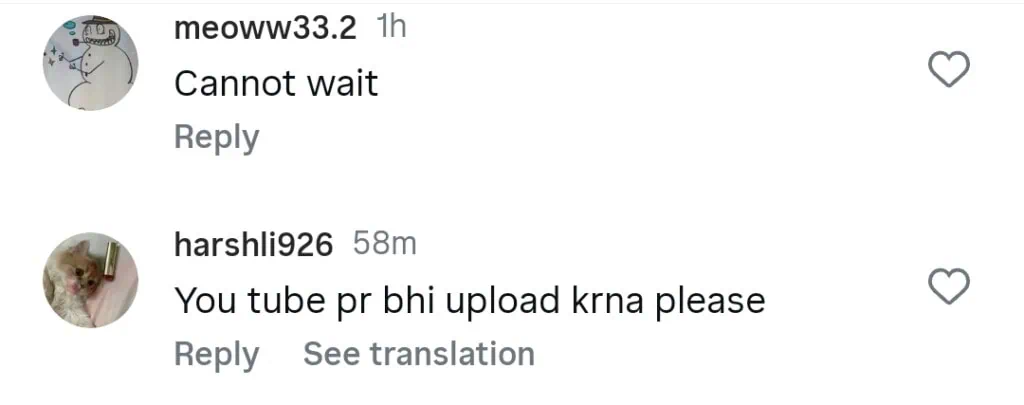1024x405 pixels.
Task: Visit the harshli926 username profile
Action: pyautogui.click(x=253, y=245)
